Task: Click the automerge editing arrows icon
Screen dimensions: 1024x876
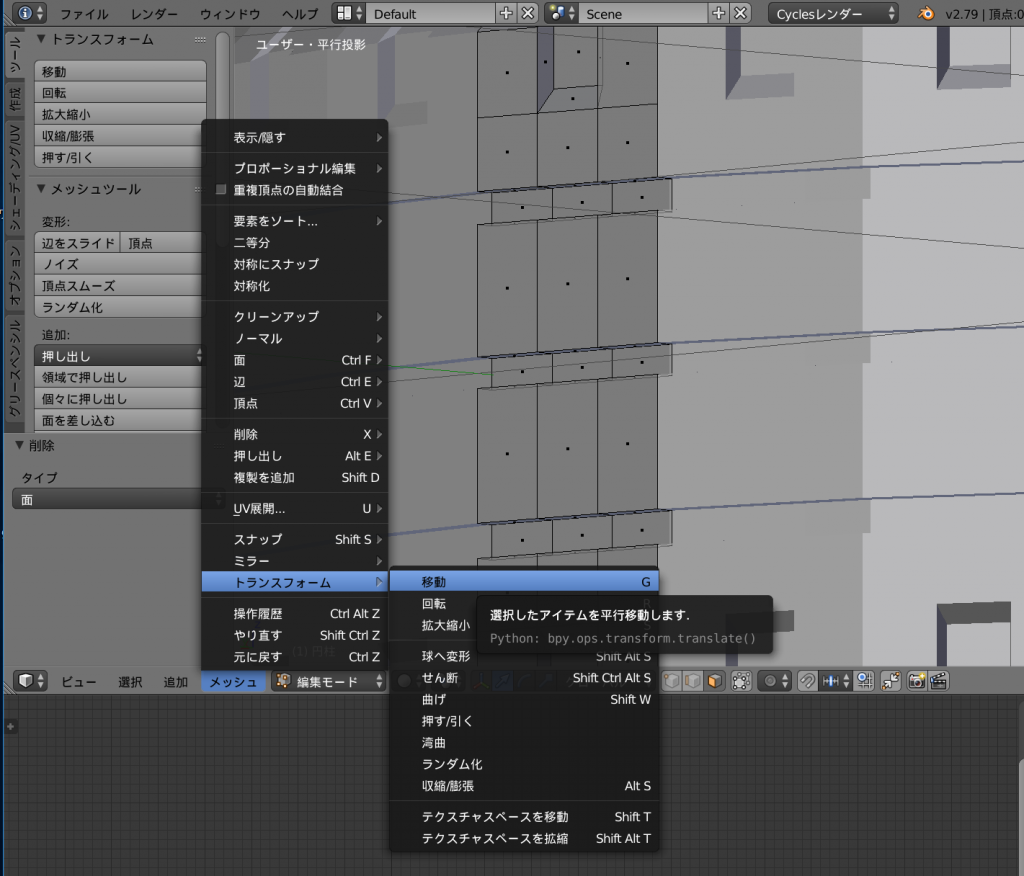Action: (x=889, y=681)
